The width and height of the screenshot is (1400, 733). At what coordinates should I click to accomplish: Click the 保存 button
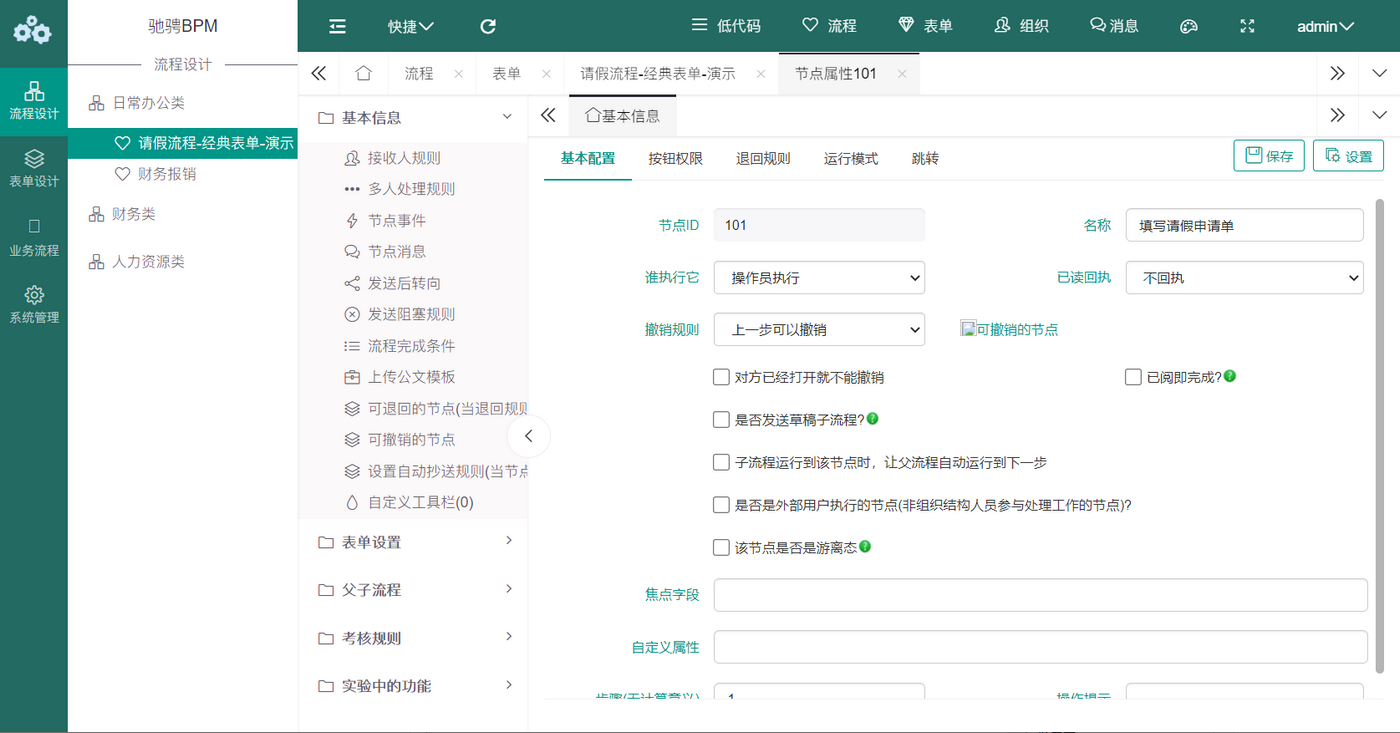click(1268, 155)
